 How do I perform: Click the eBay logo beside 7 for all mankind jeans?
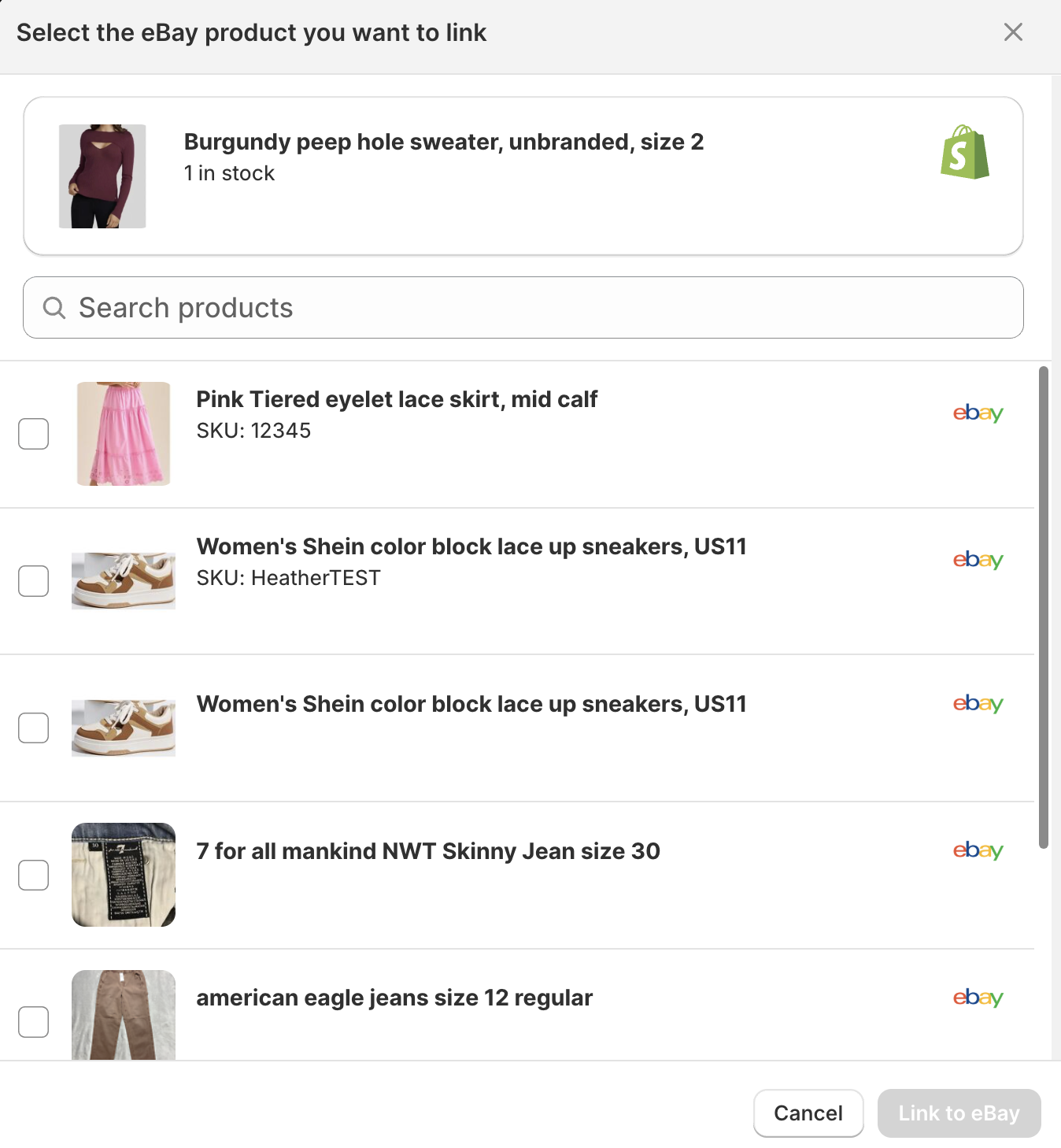pos(978,850)
